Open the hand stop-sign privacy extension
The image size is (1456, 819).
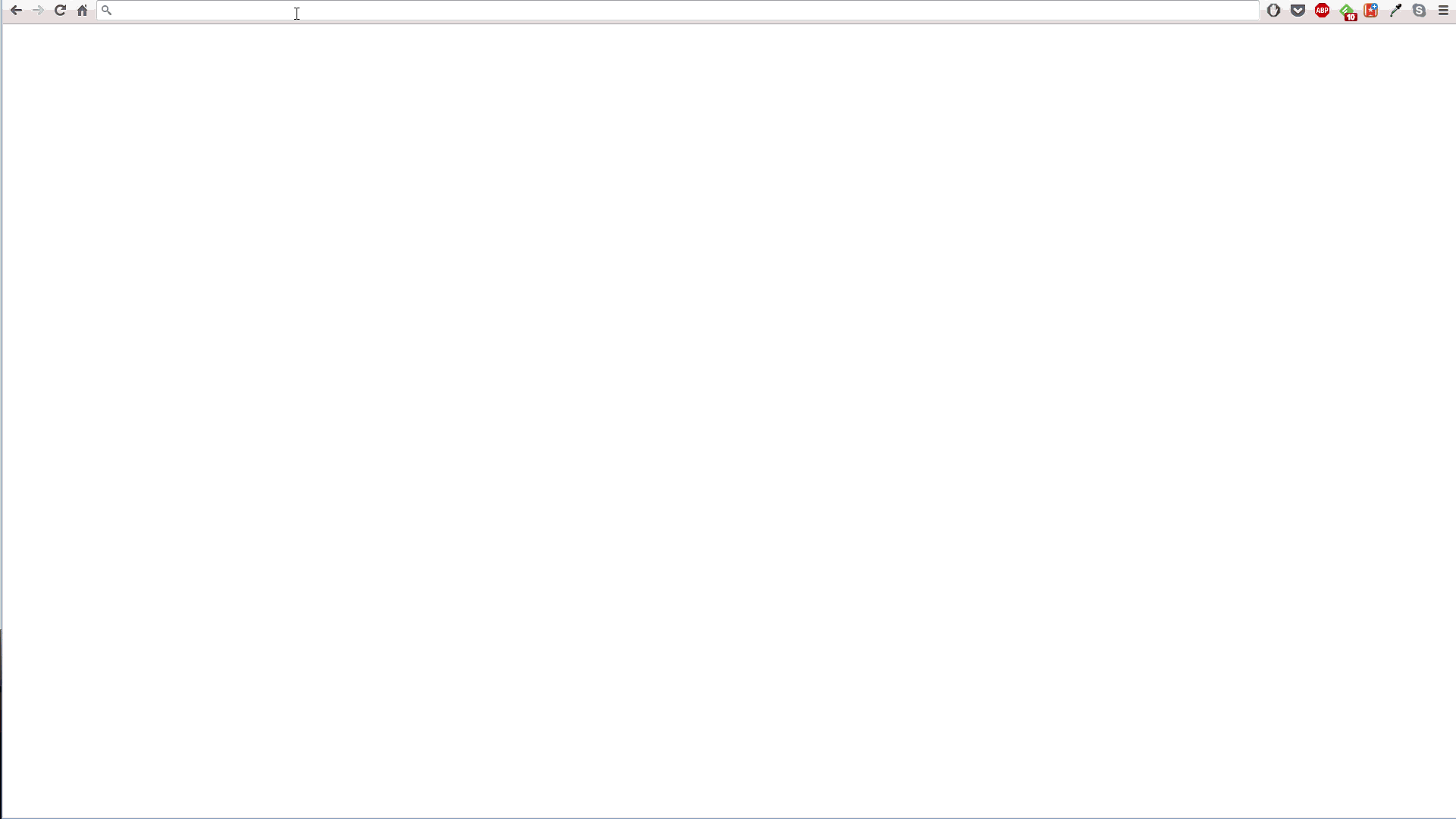pos(1273,11)
